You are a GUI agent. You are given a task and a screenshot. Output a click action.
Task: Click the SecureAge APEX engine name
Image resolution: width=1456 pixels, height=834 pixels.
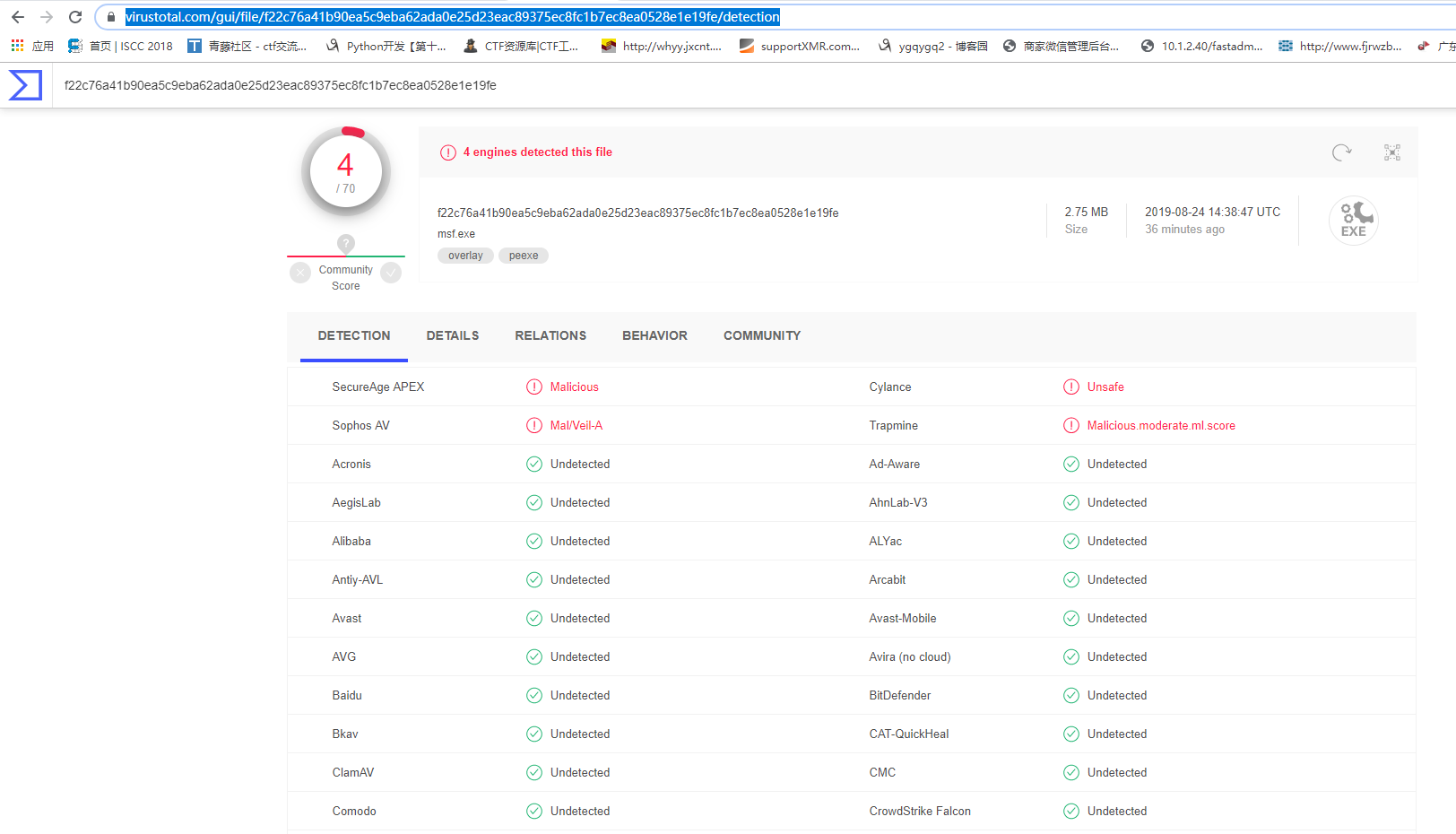pos(378,387)
